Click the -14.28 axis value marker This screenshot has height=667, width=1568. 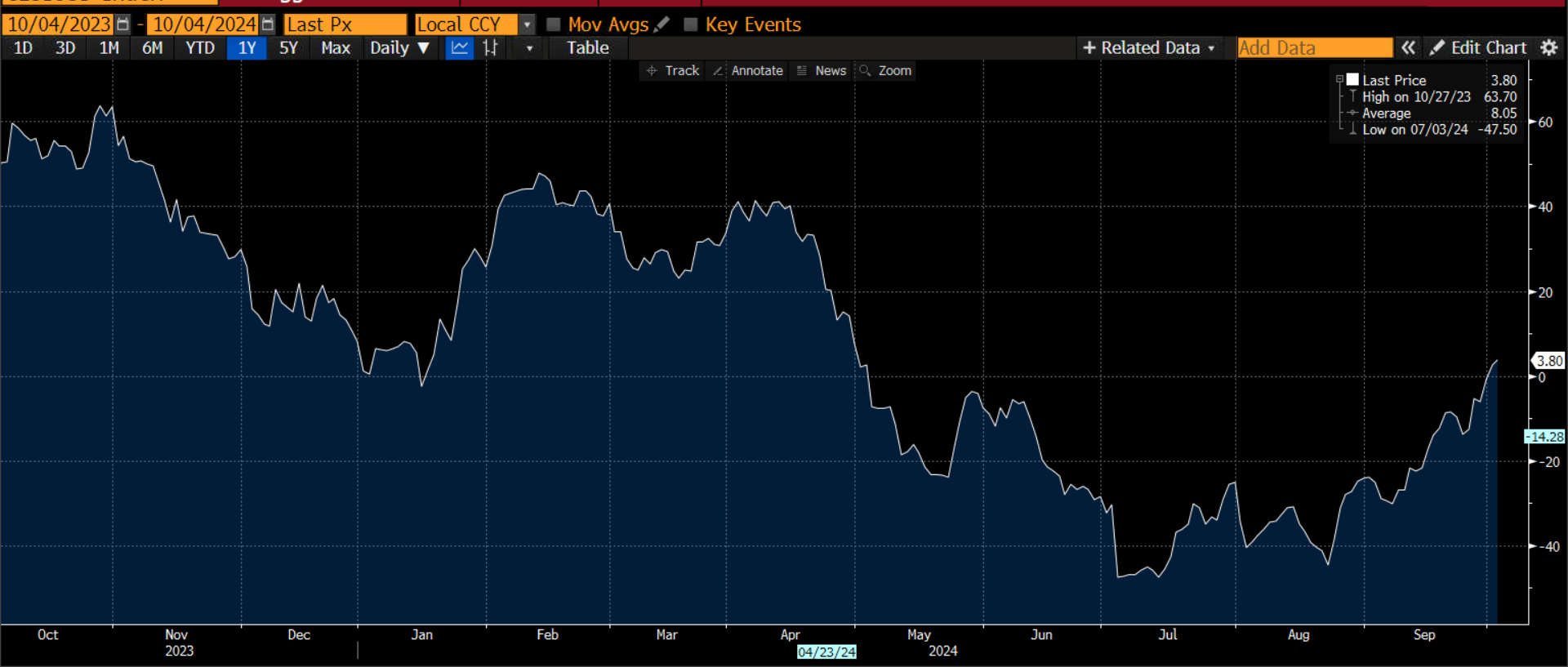(x=1544, y=437)
